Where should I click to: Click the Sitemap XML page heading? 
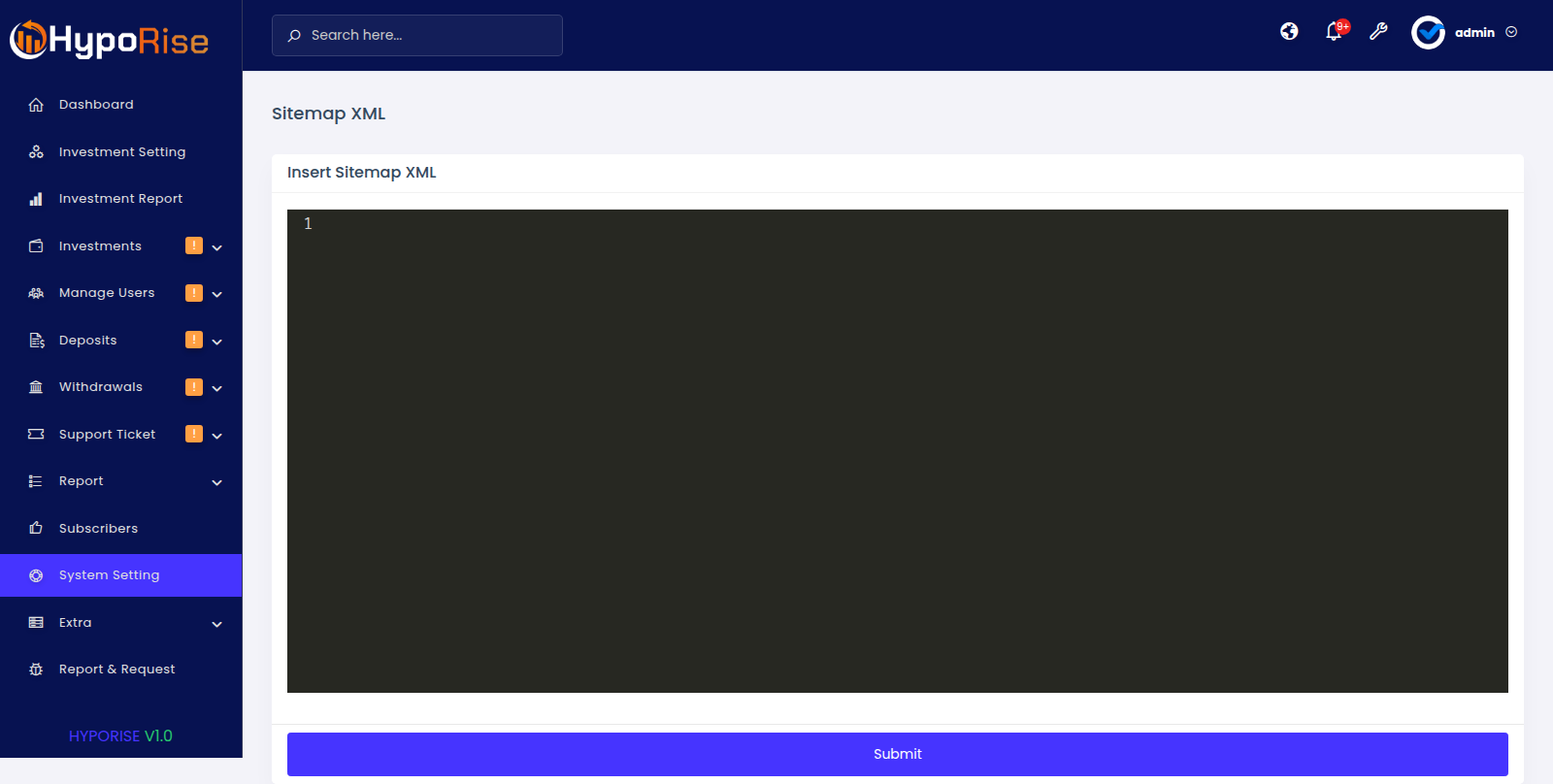328,114
